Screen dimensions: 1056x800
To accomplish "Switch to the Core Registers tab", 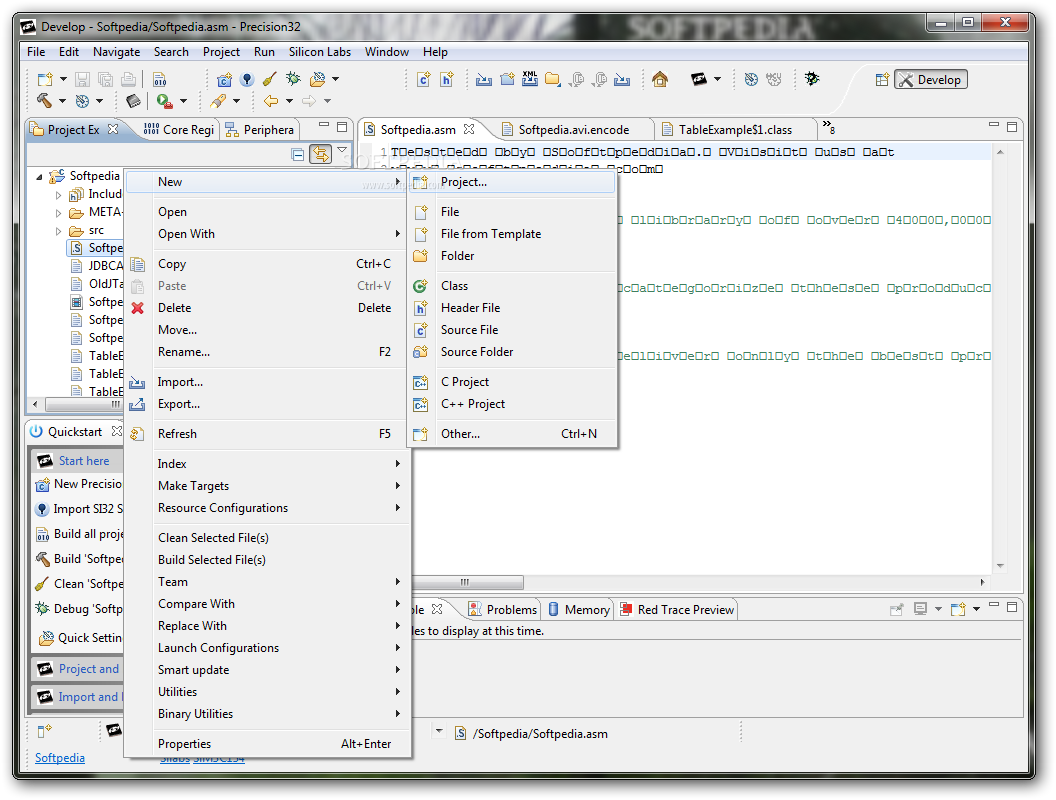I will click(x=180, y=129).
